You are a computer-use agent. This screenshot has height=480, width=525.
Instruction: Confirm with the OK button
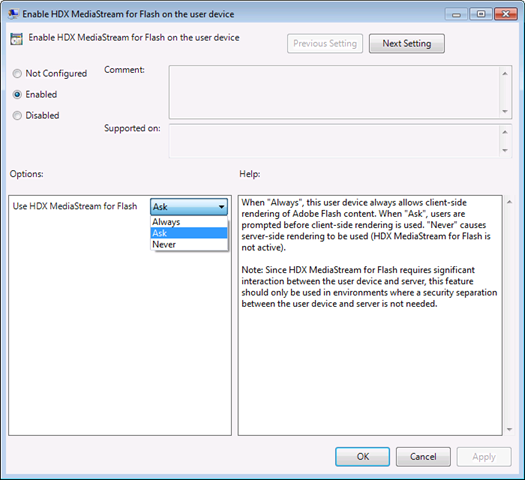point(363,457)
